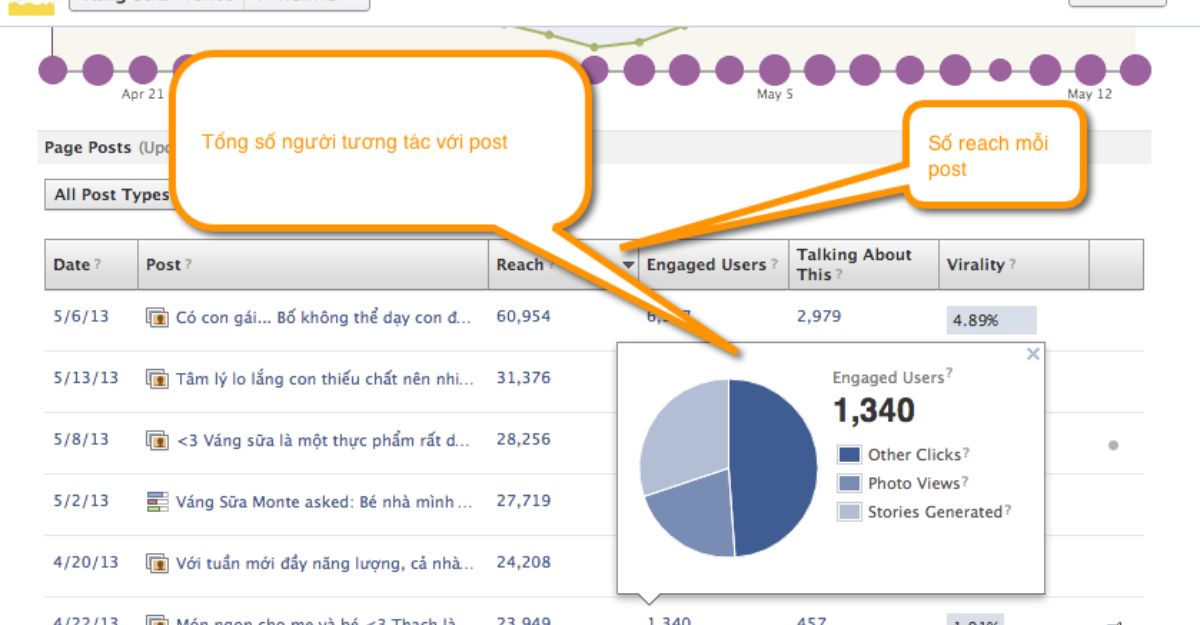Viewport: 1200px width, 625px height.
Task: Click the help question mark next to Post header
Action: coord(188,265)
